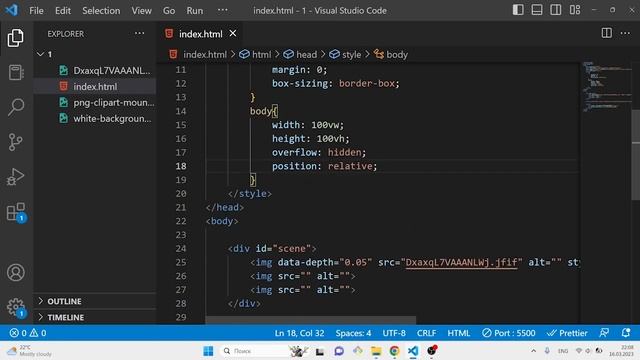Open the Windows Start button
The width and height of the screenshot is (640, 360).
(208, 351)
